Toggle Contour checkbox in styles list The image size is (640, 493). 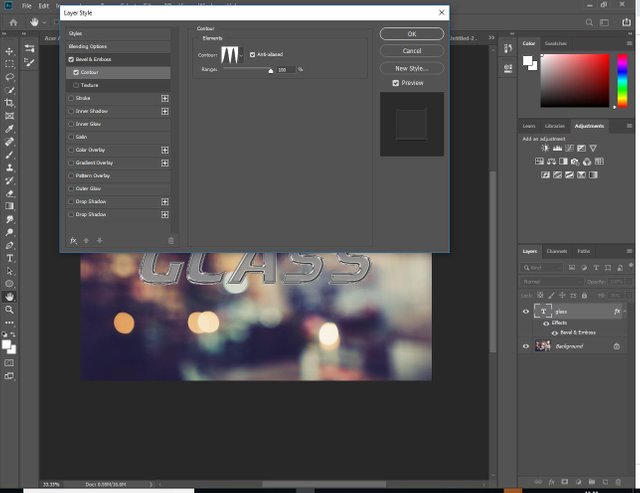coord(76,72)
